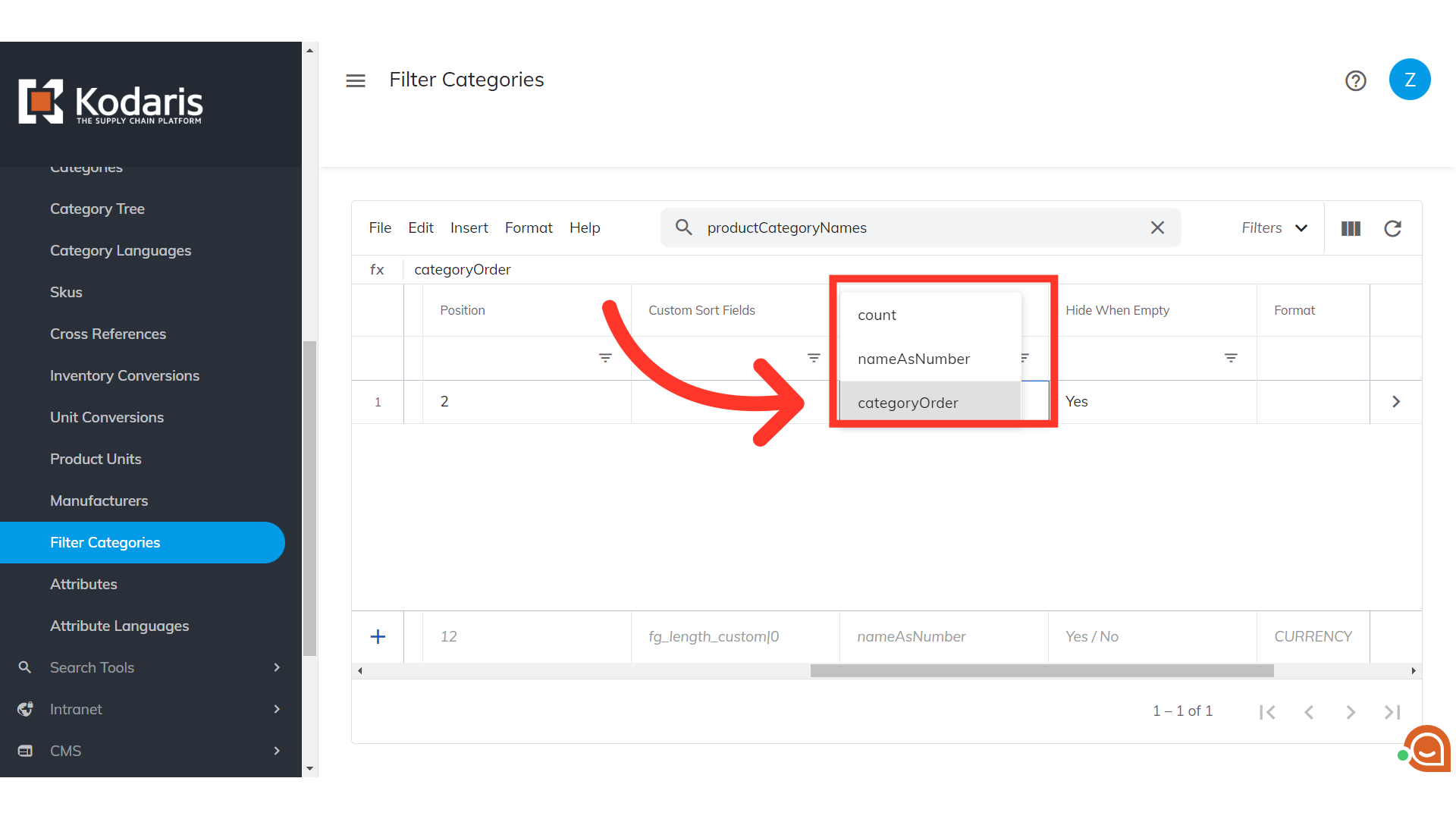Open Position column filter icon
Viewport: 1456px width, 819px height.
tap(605, 358)
